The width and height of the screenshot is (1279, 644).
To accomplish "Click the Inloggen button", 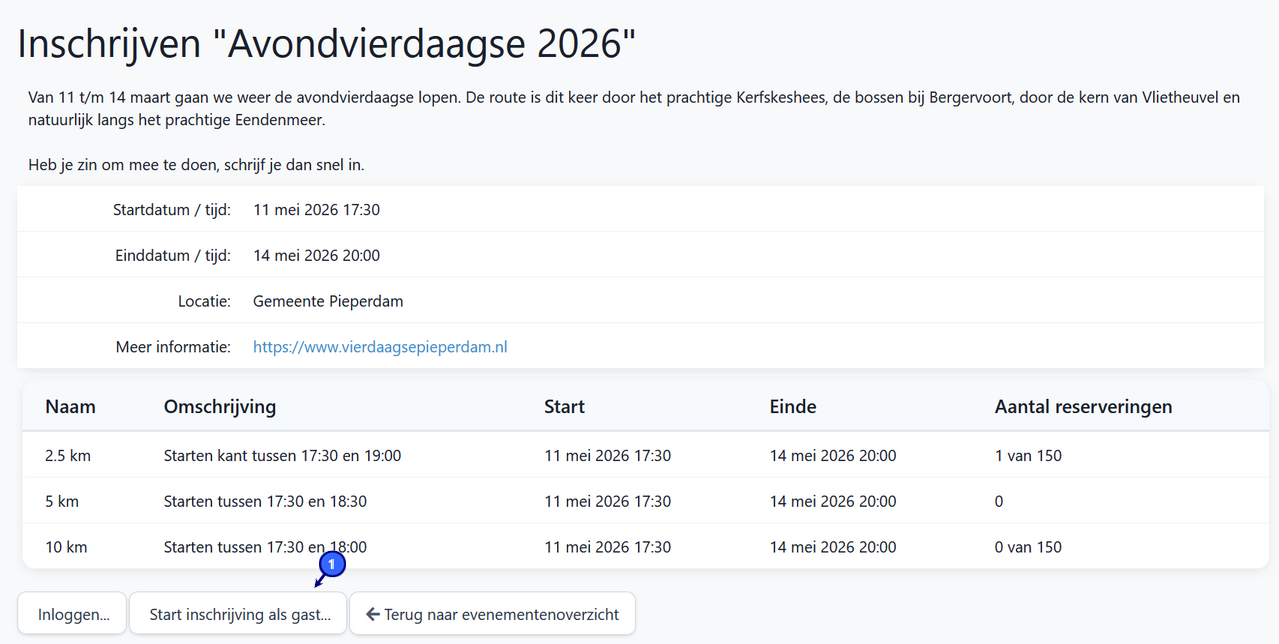I will point(71,613).
